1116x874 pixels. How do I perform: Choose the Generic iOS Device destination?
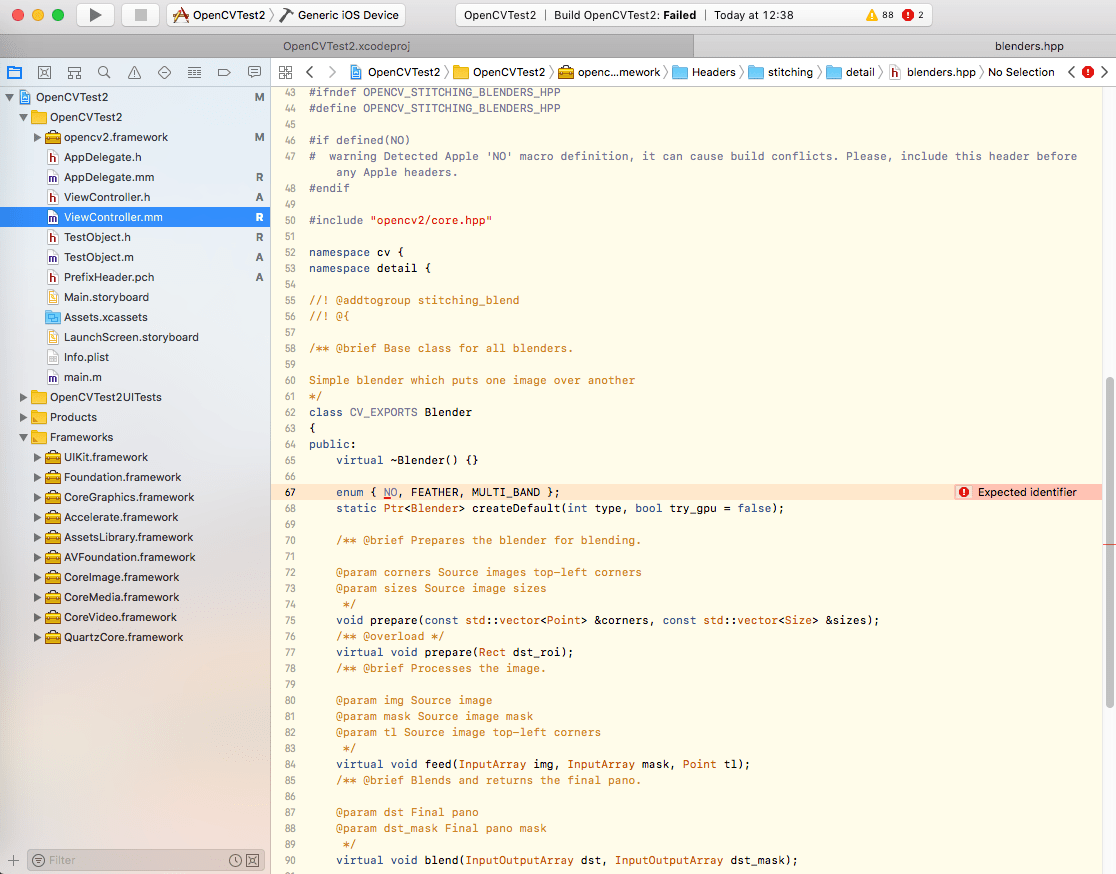tap(339, 15)
